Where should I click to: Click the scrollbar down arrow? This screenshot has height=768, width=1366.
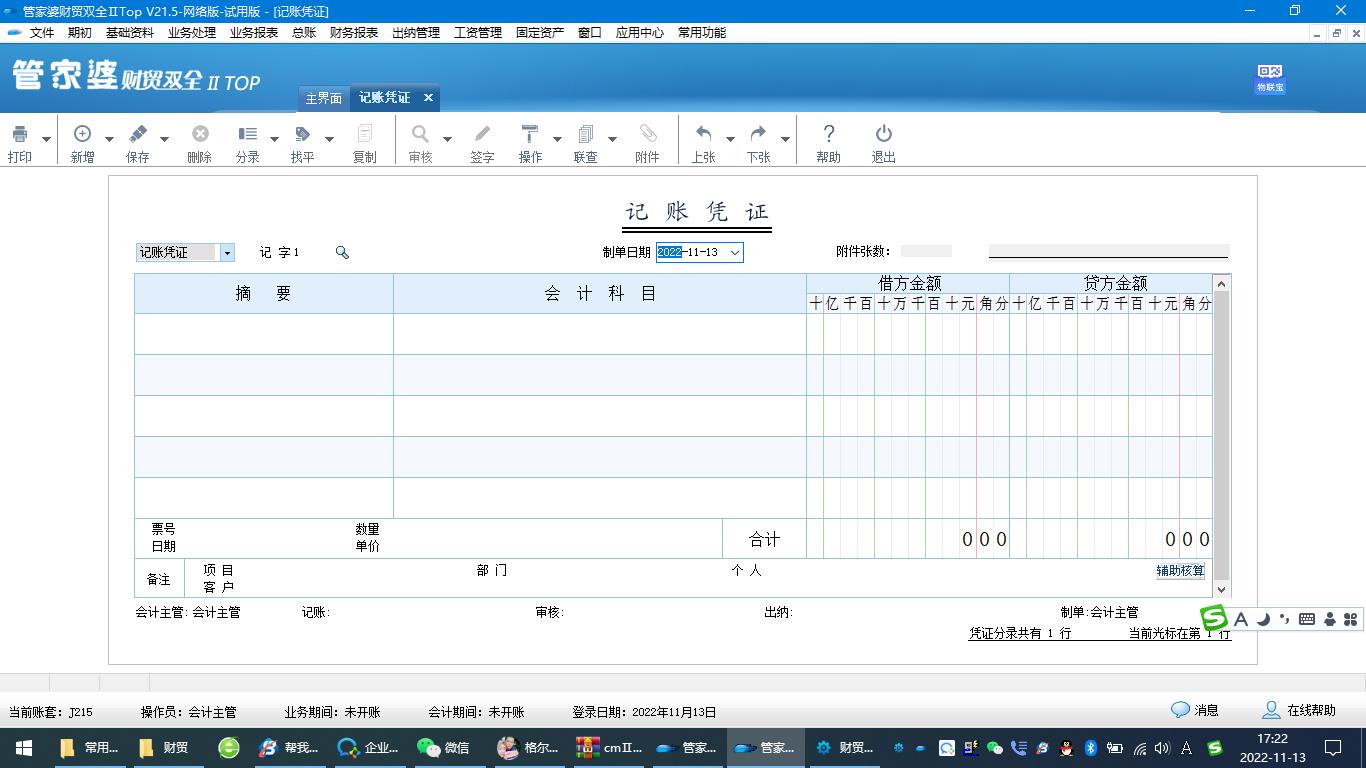pos(1221,590)
